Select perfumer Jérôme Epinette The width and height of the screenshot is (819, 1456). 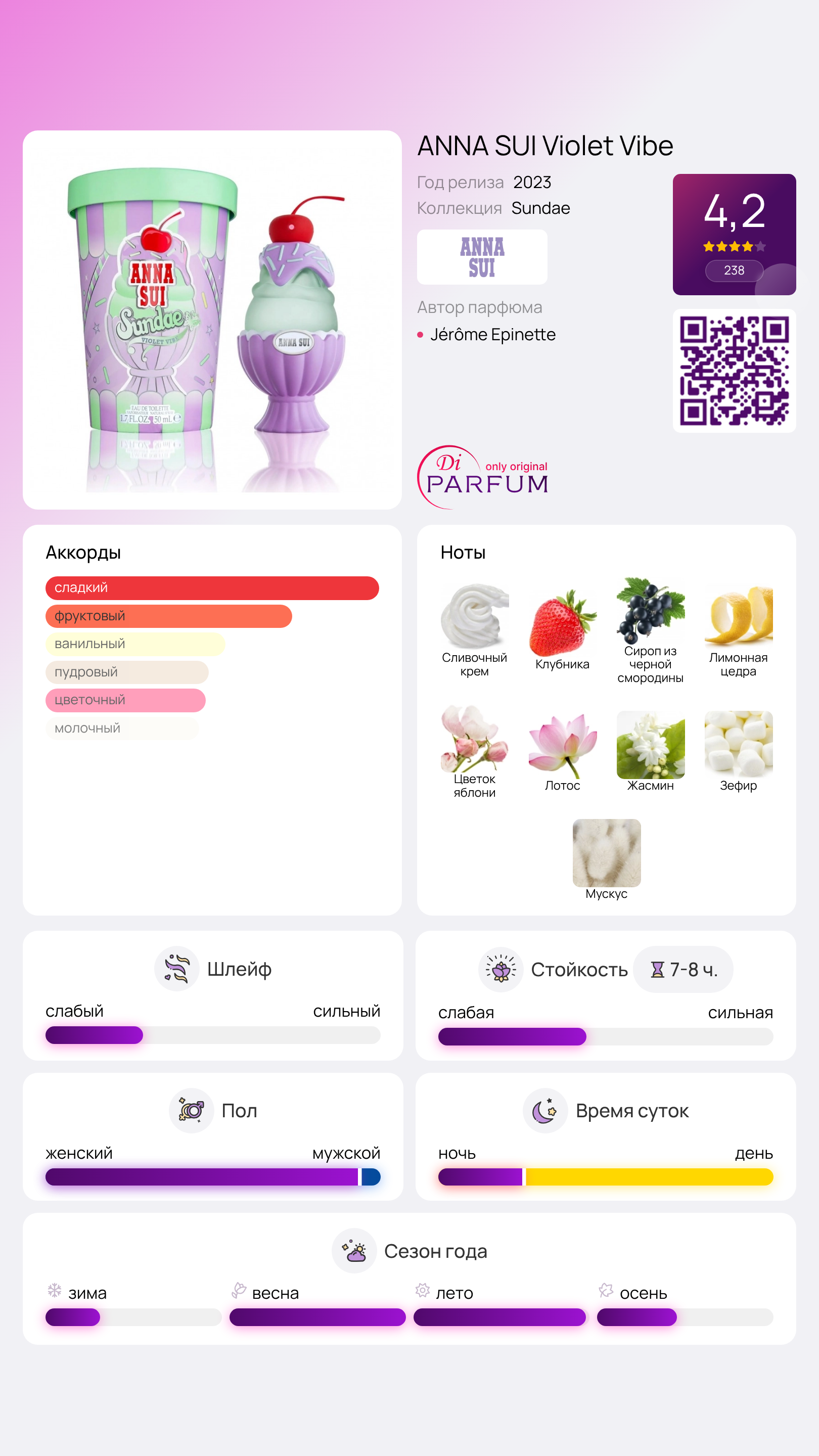[492, 335]
